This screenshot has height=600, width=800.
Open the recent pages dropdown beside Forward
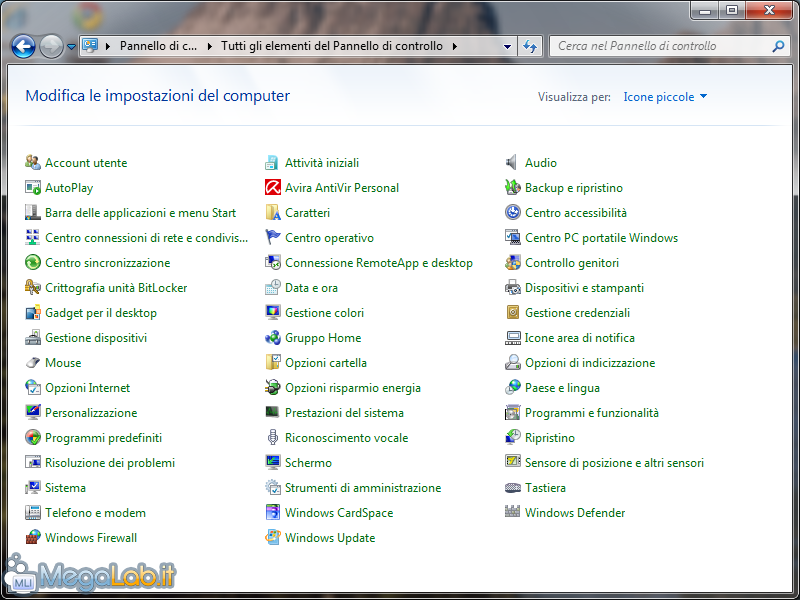(71, 47)
